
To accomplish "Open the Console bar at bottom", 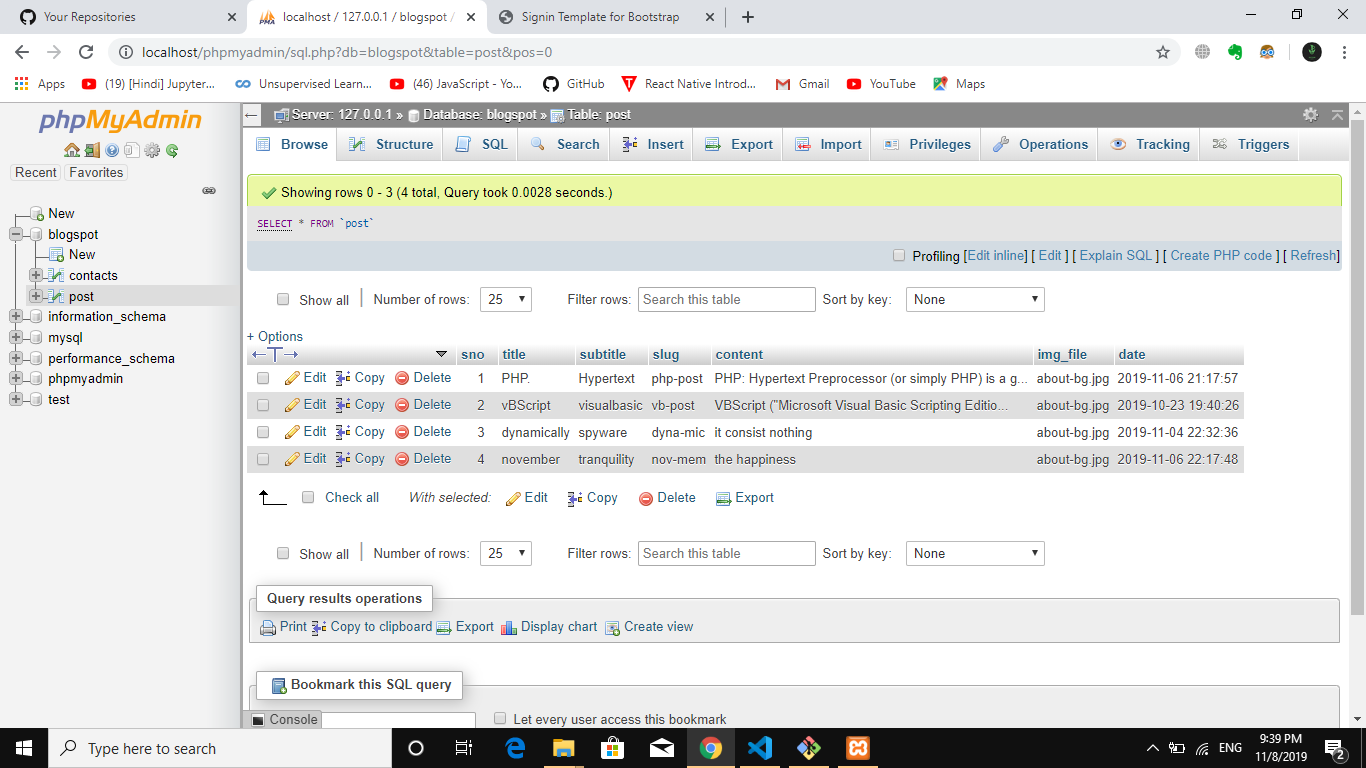I will click(x=285, y=719).
